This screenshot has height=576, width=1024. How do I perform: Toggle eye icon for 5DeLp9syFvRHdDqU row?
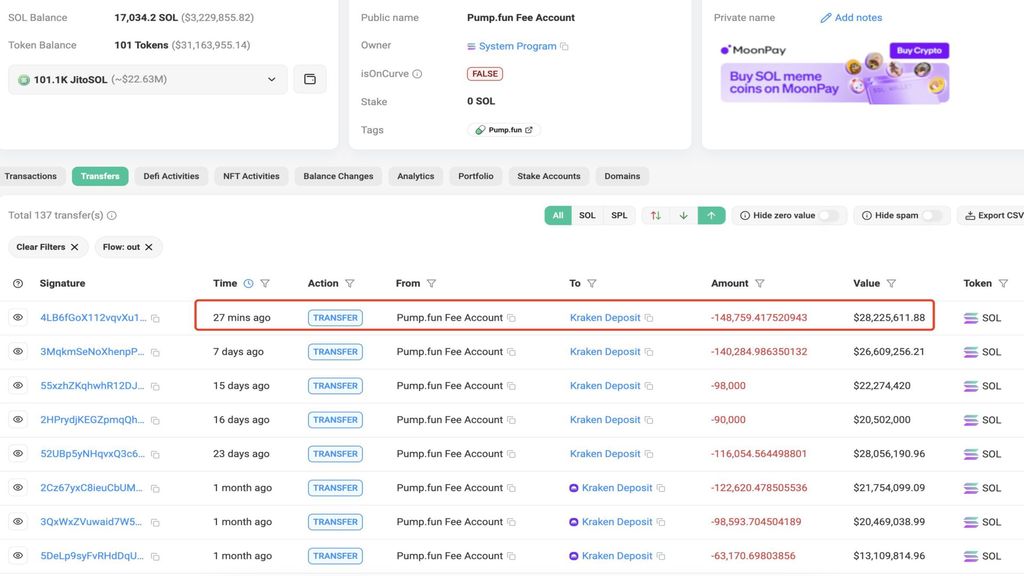(x=18, y=555)
